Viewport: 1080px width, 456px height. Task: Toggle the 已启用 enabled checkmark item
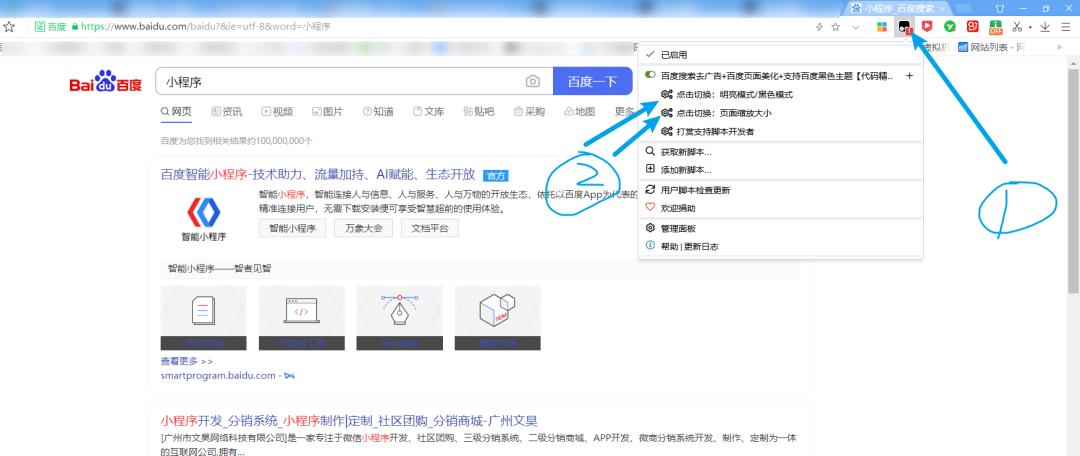coord(780,55)
